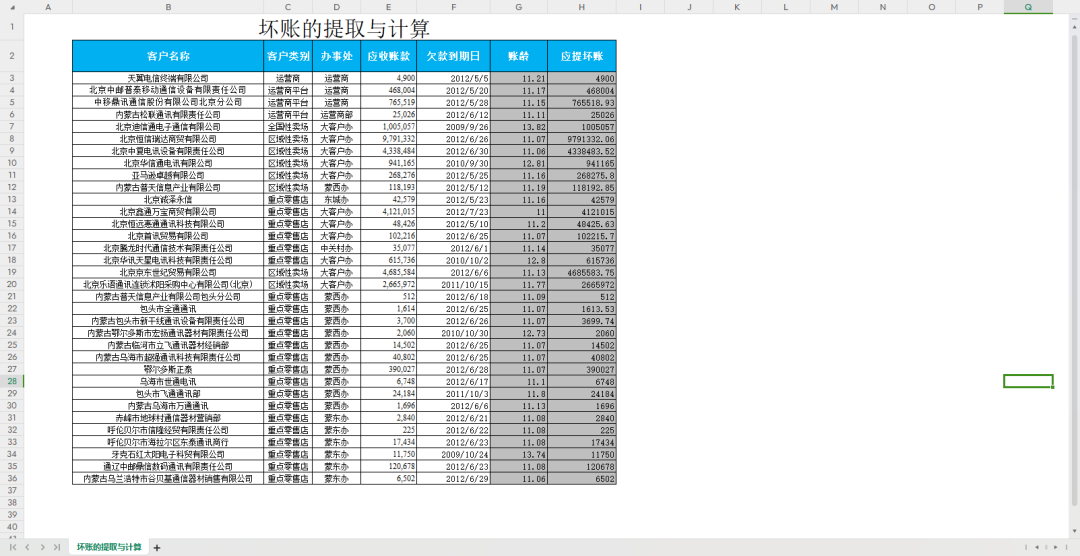The height and width of the screenshot is (556, 1080).
Task: Click office cell 运营商部
Action: 337,114
